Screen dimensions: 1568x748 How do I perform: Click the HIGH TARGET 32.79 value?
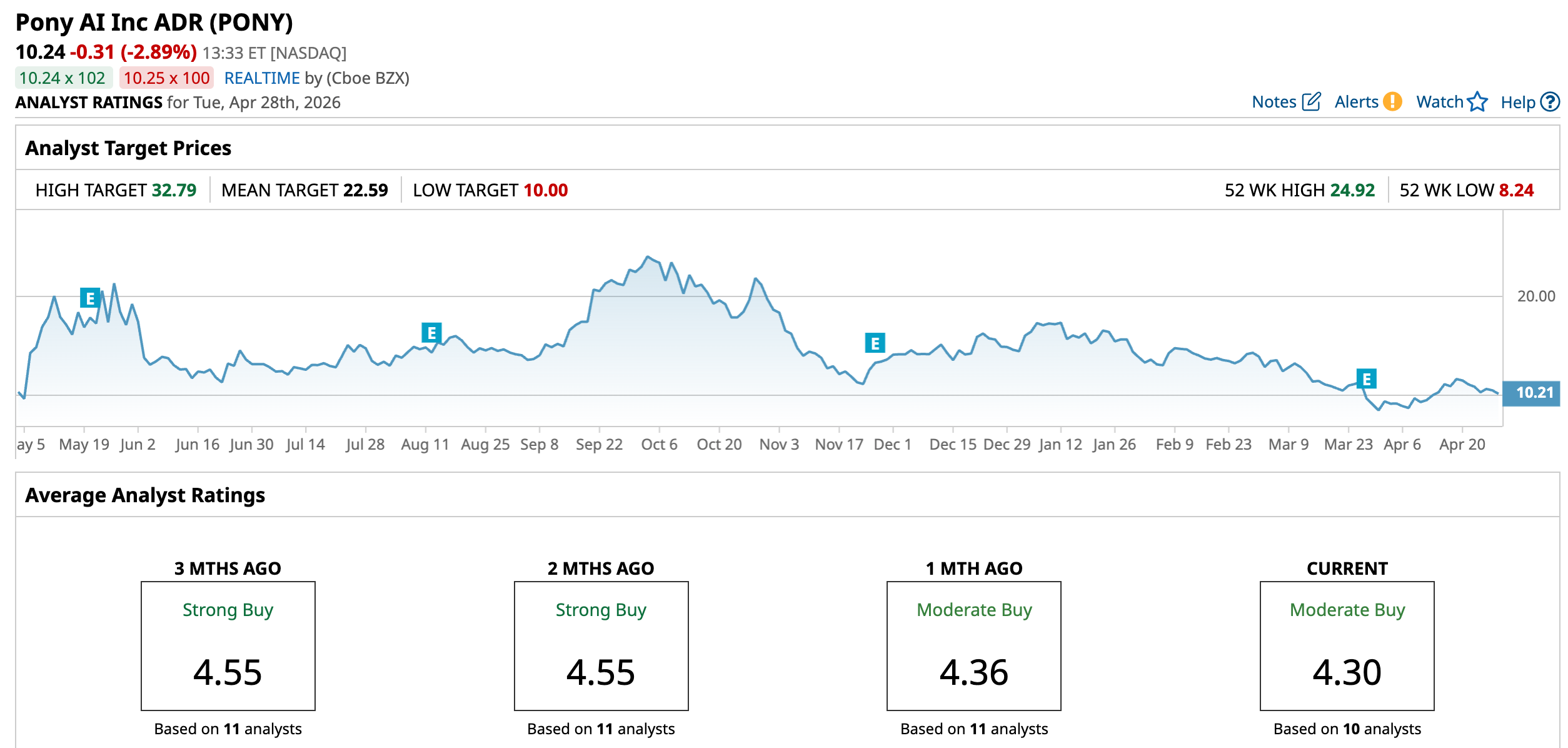click(174, 190)
